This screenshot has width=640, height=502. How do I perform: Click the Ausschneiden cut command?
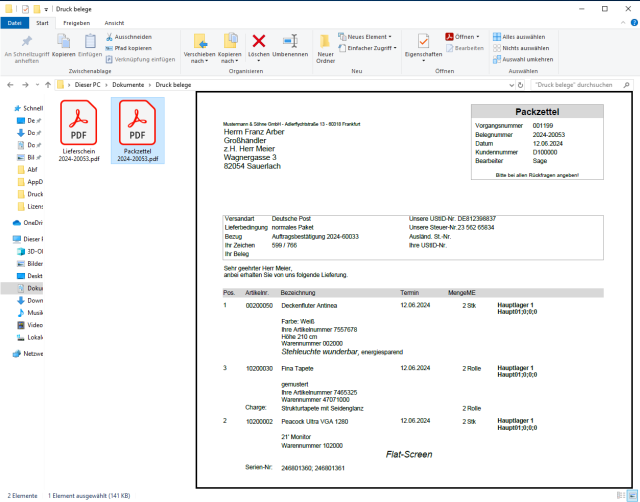[132, 36]
